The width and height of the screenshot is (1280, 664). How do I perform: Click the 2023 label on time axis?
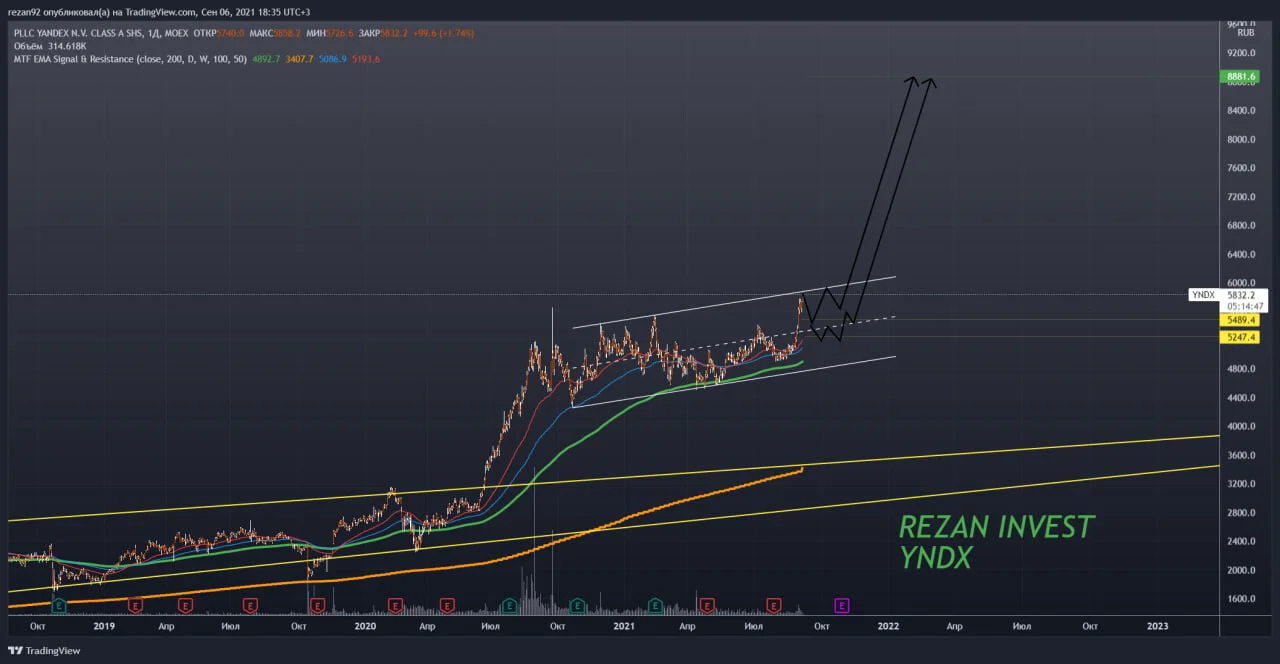coord(1157,626)
